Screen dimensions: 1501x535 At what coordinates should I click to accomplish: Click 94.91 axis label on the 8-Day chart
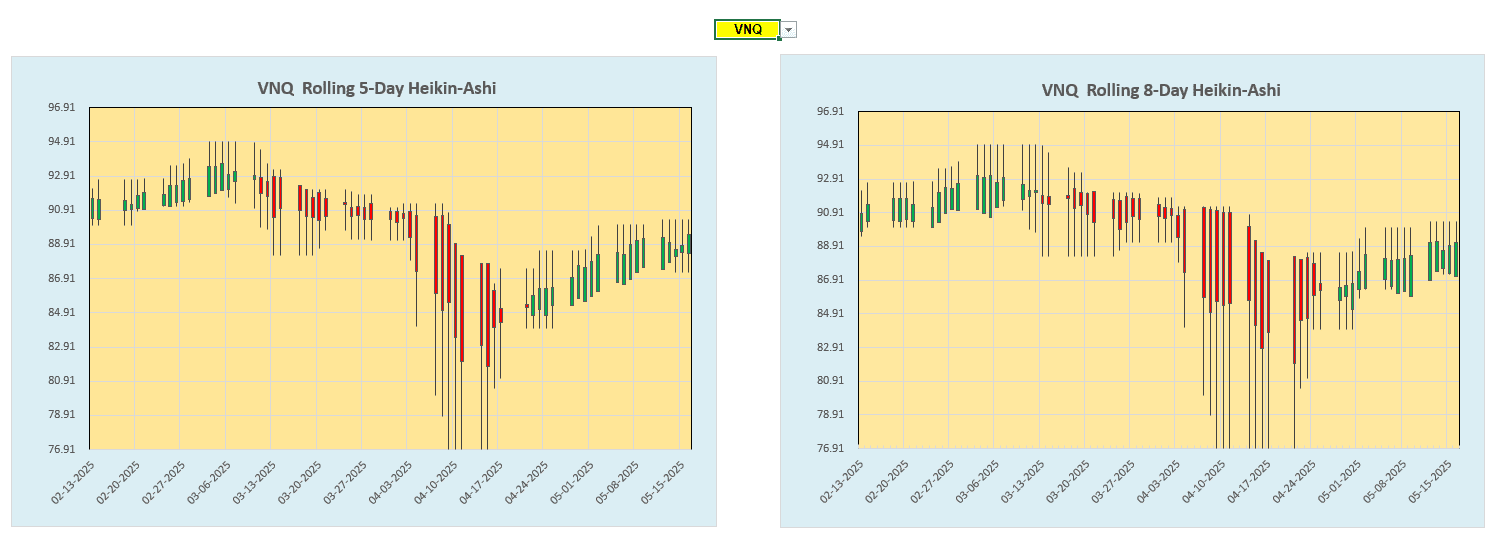pyautogui.click(x=831, y=144)
